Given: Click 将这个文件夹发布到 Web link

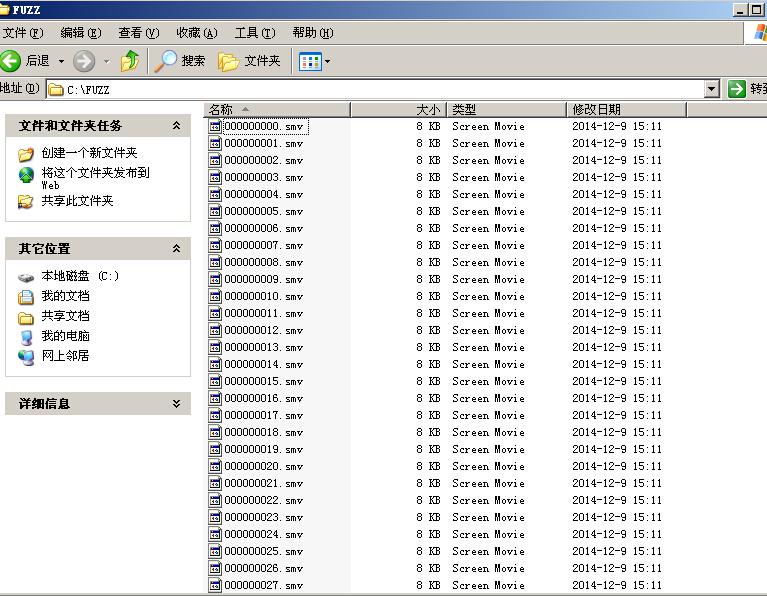Looking at the screenshot, I should coord(95,178).
